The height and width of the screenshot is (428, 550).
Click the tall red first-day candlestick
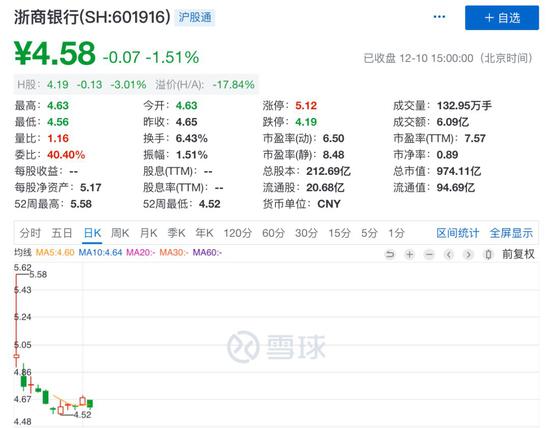(16, 320)
